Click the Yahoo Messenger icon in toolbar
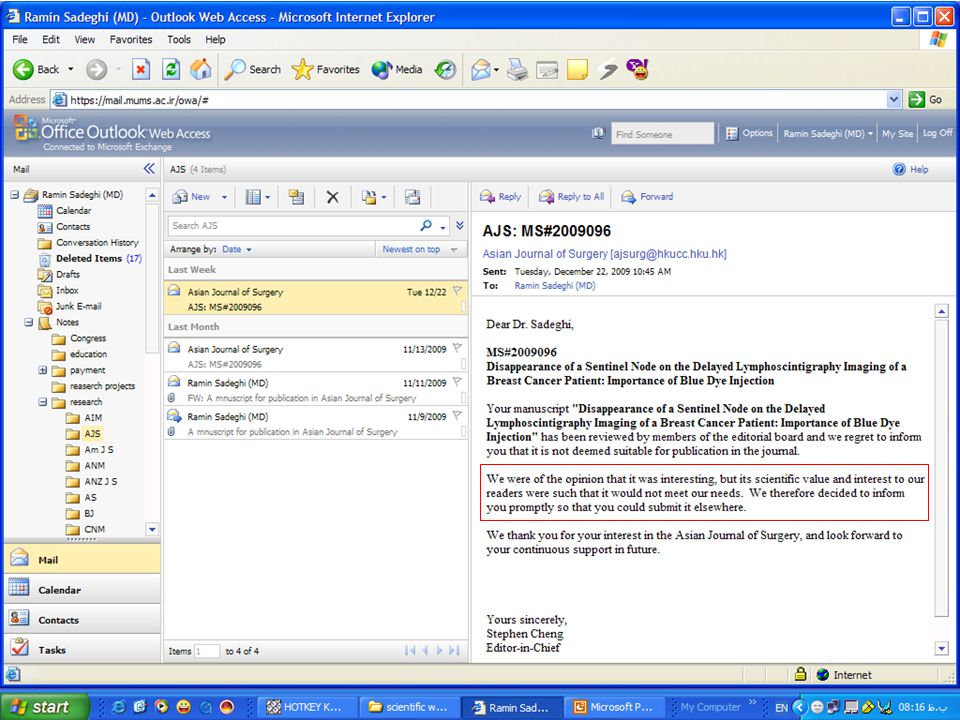960x720 pixels. pyautogui.click(x=637, y=69)
